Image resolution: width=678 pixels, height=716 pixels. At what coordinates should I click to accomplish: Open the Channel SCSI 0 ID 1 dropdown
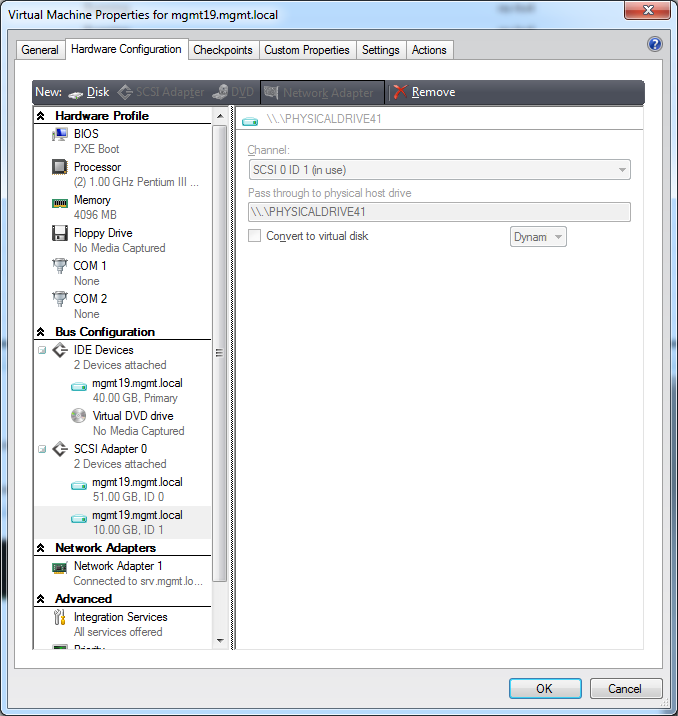(439, 170)
